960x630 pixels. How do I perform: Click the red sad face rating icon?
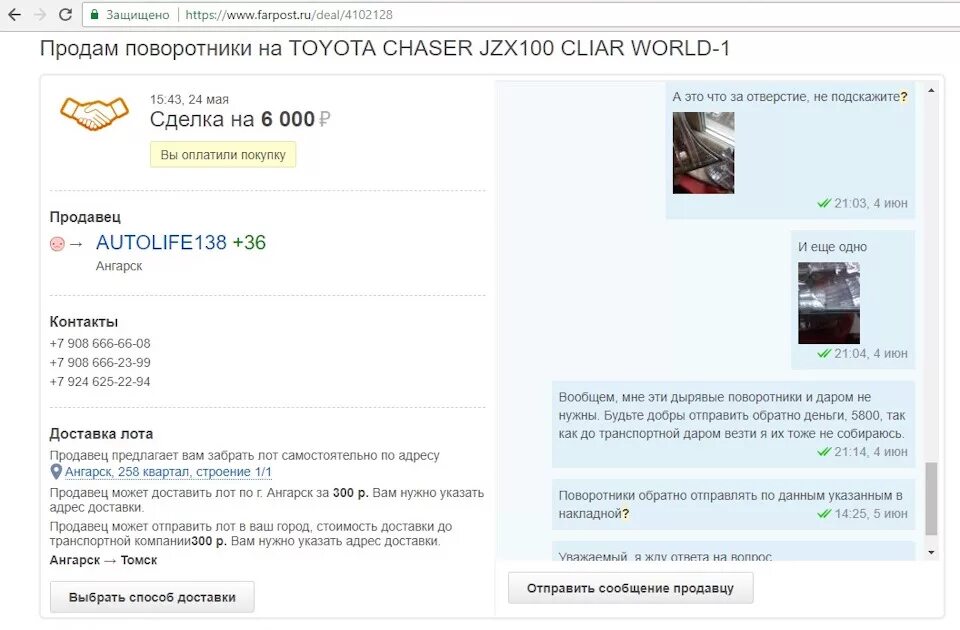[x=57, y=244]
